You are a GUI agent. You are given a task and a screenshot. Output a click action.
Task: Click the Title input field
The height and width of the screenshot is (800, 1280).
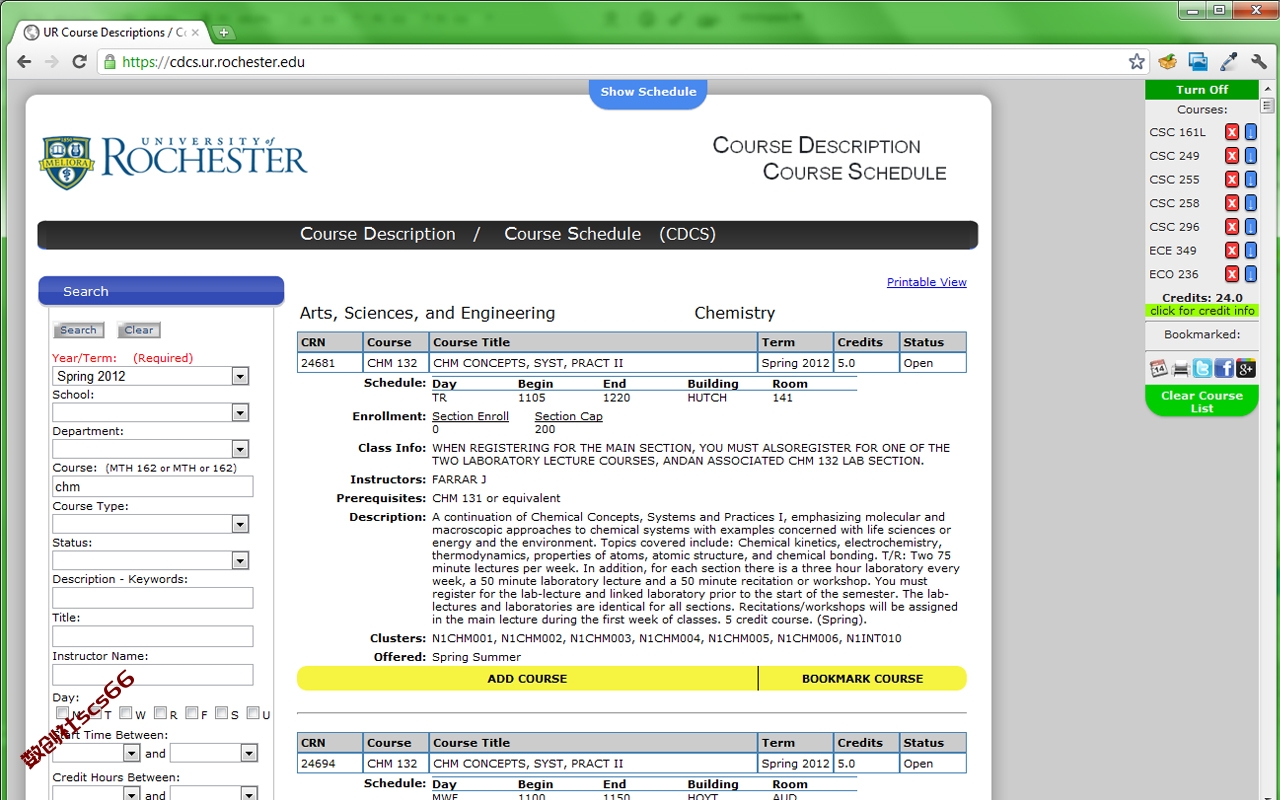click(153, 636)
